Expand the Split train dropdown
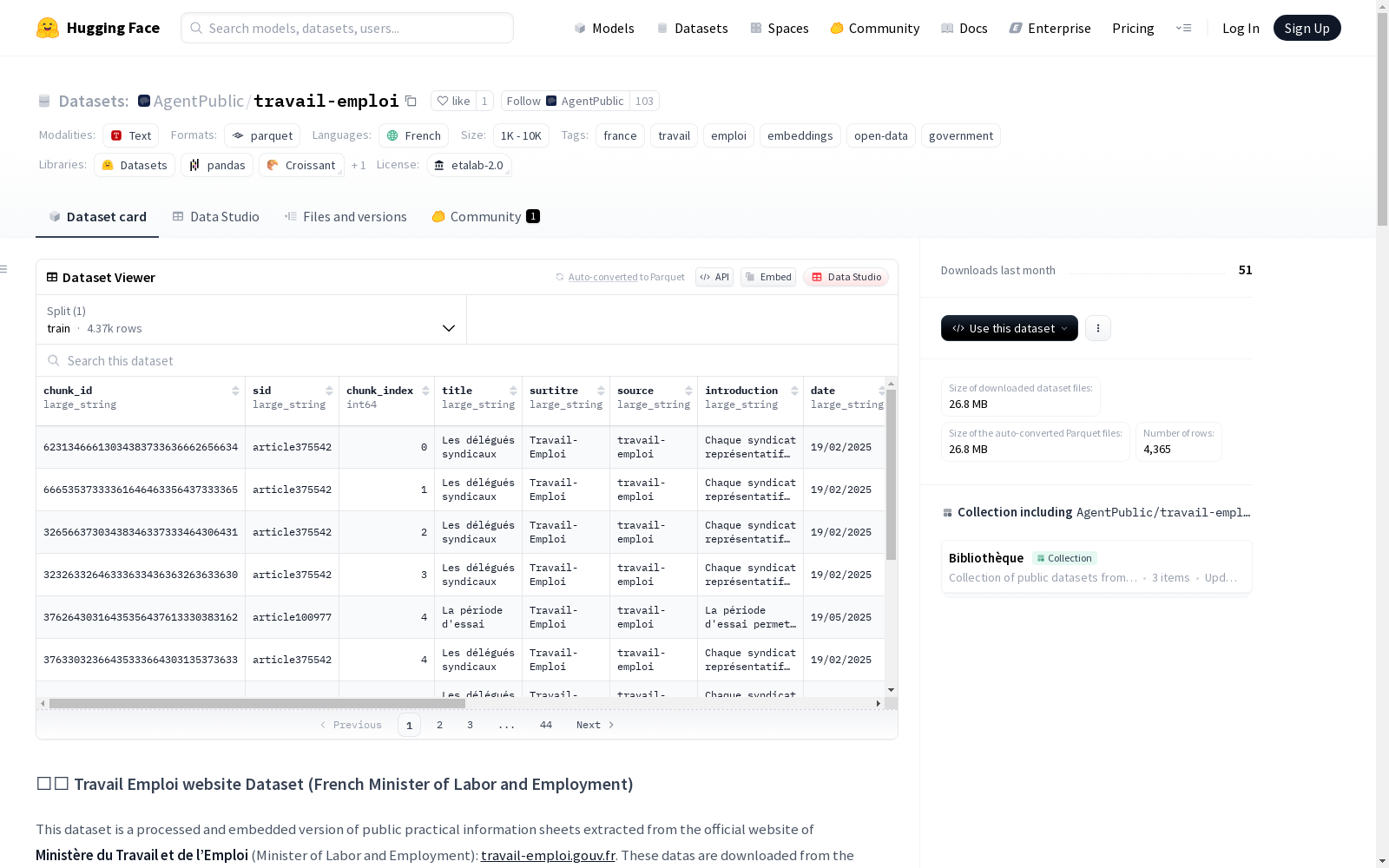Screen dimensions: 1389x868 (251, 319)
